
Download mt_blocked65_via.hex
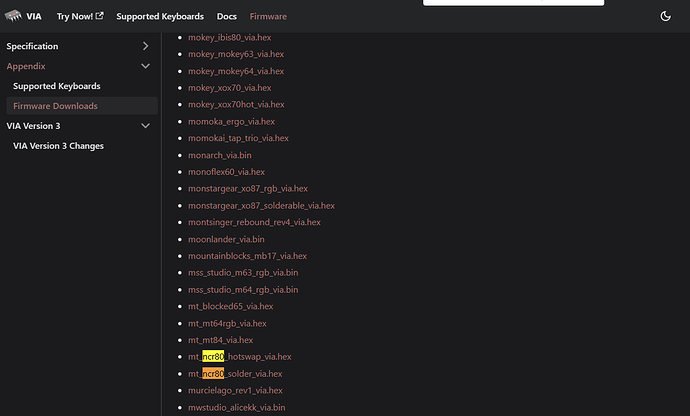(x=231, y=306)
